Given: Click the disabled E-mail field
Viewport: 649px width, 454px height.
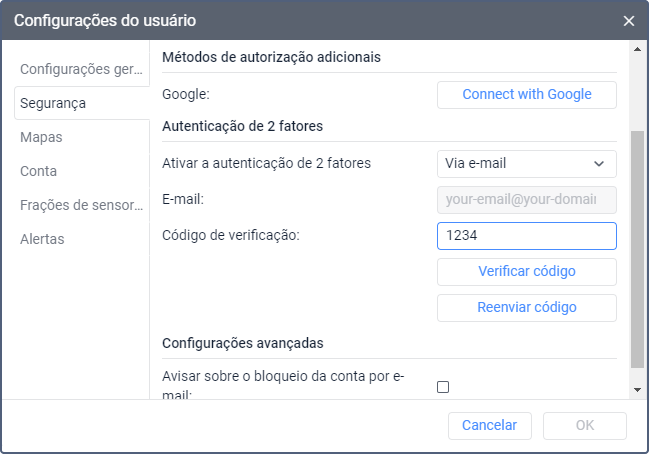Looking at the screenshot, I should (526, 199).
